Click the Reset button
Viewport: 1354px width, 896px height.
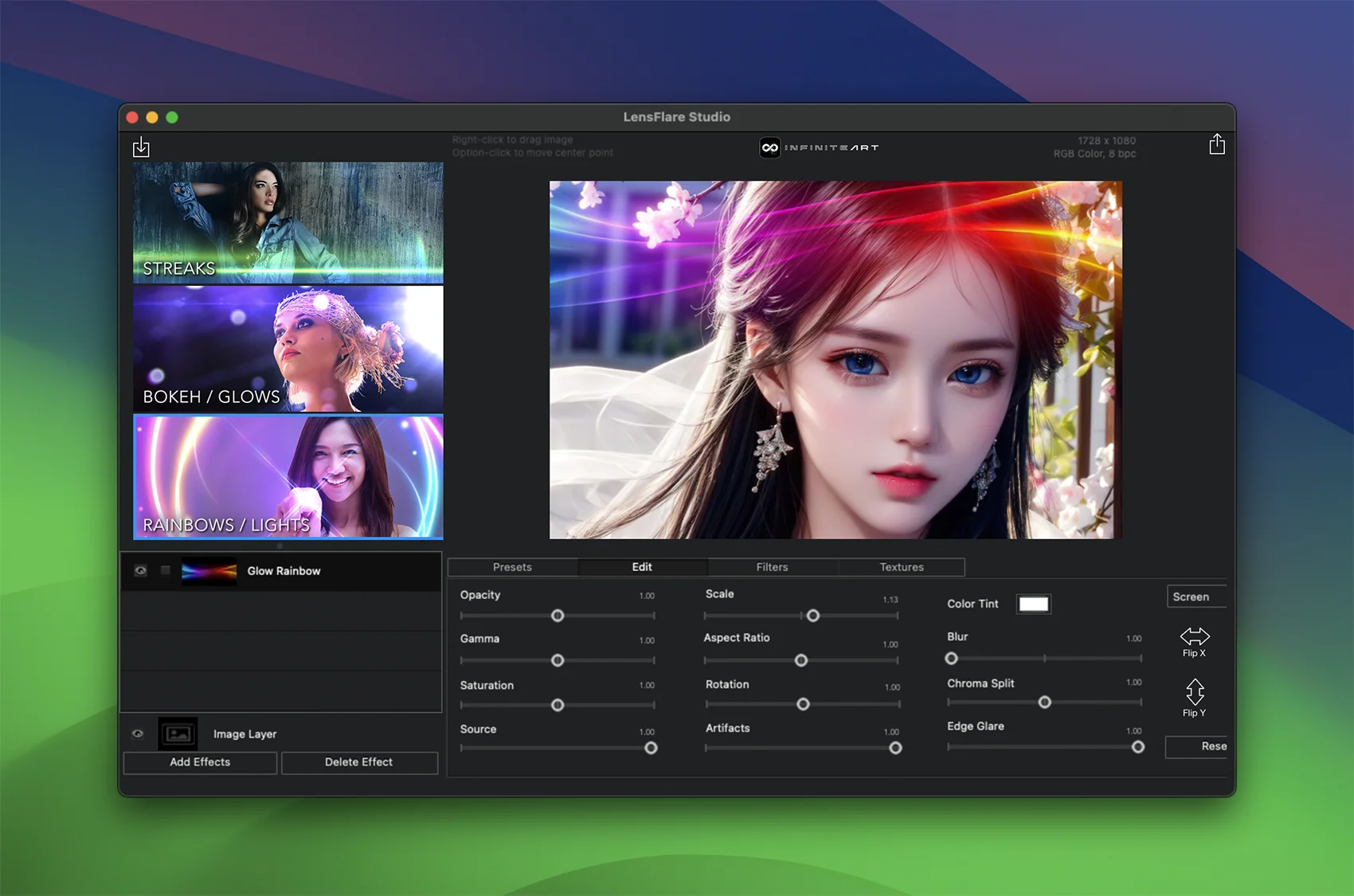pos(1196,746)
